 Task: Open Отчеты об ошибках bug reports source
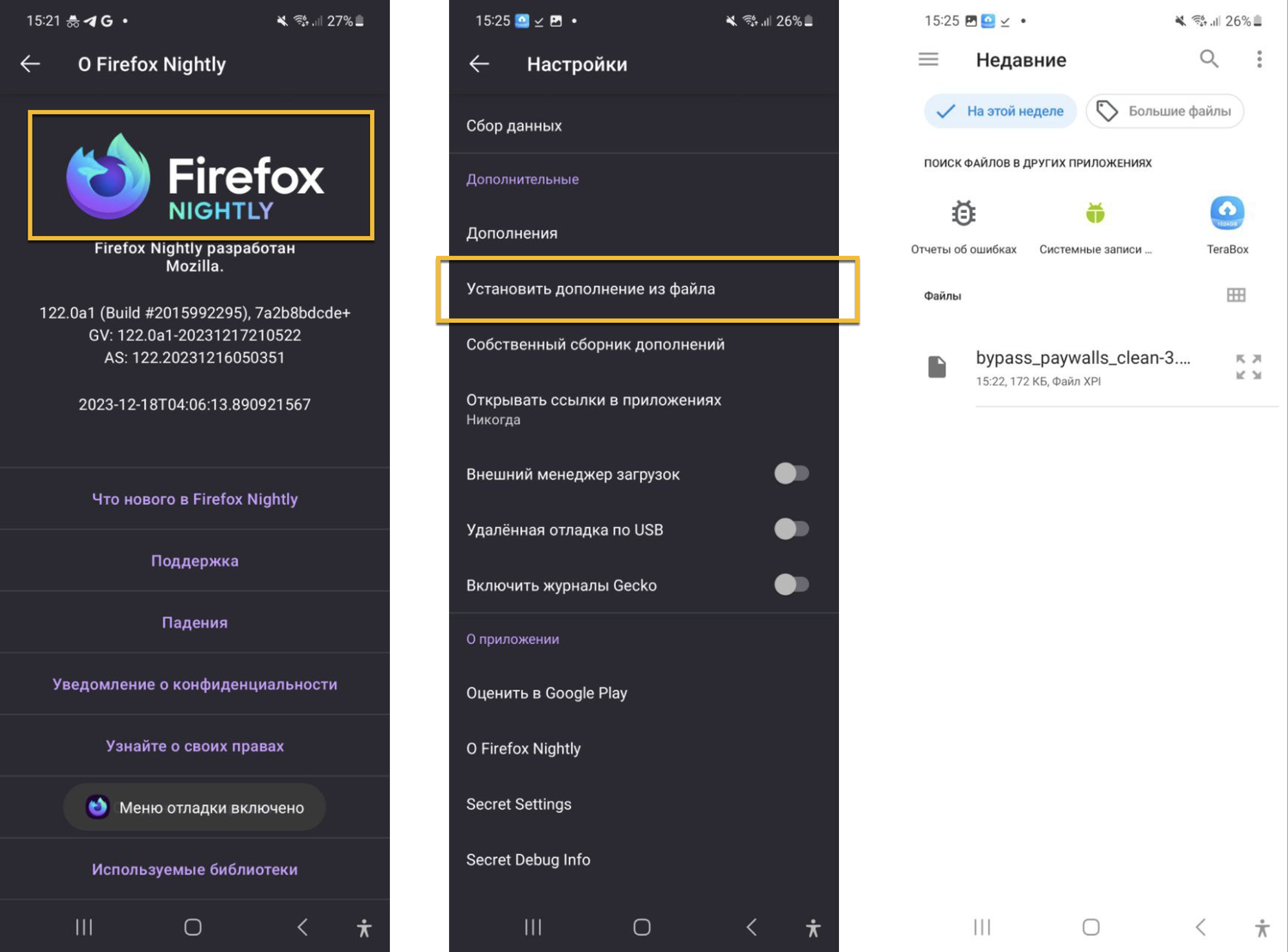tap(963, 226)
